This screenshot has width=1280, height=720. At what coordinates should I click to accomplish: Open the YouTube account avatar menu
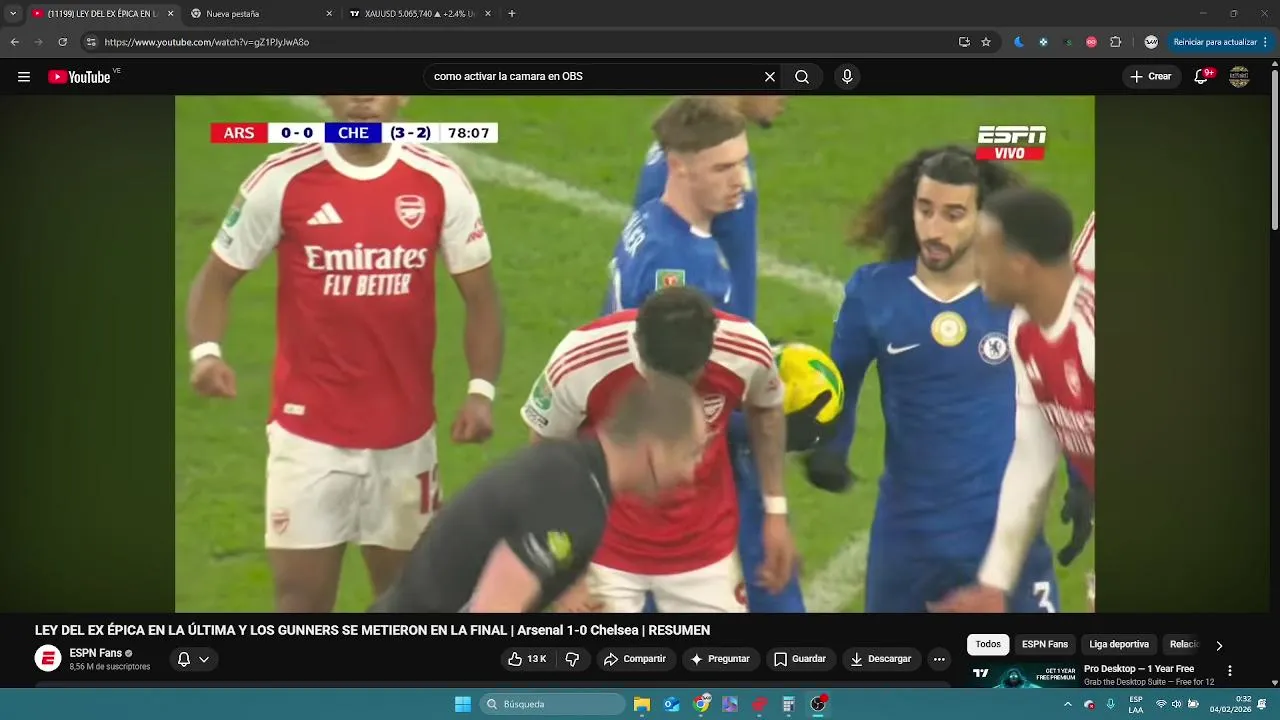click(x=1239, y=77)
